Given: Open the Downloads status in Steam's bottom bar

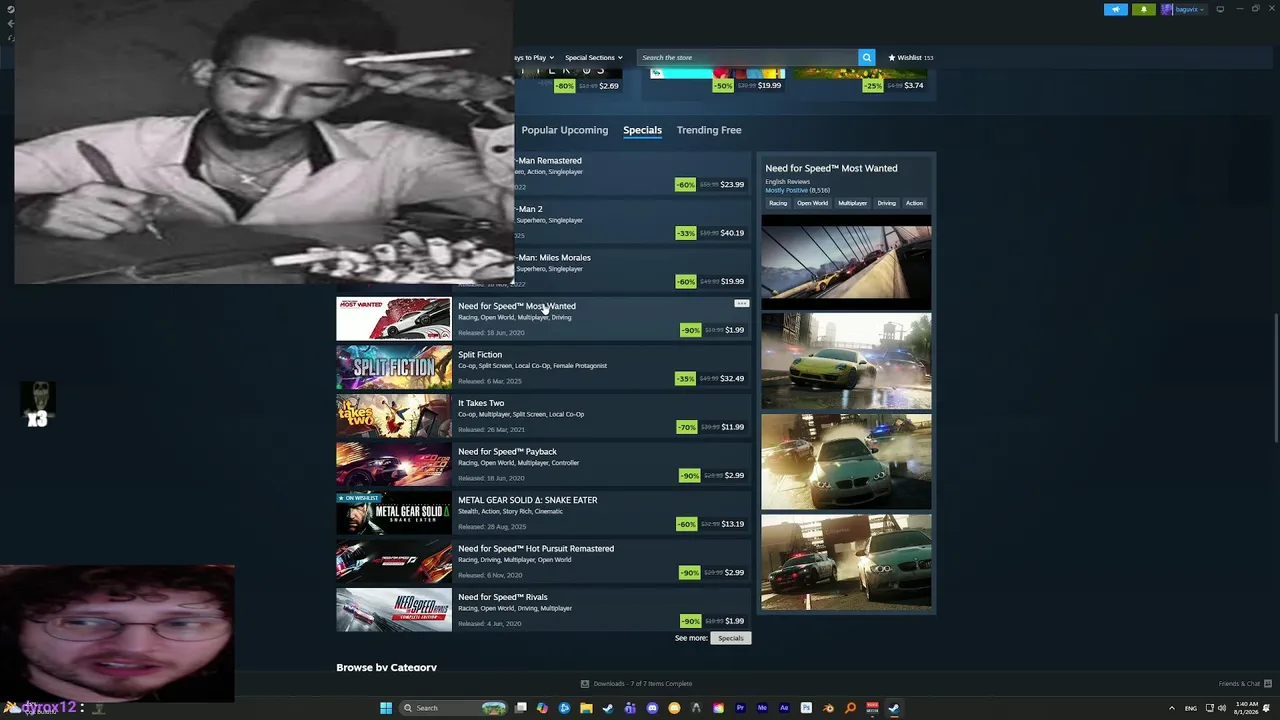Looking at the screenshot, I should 637,684.
